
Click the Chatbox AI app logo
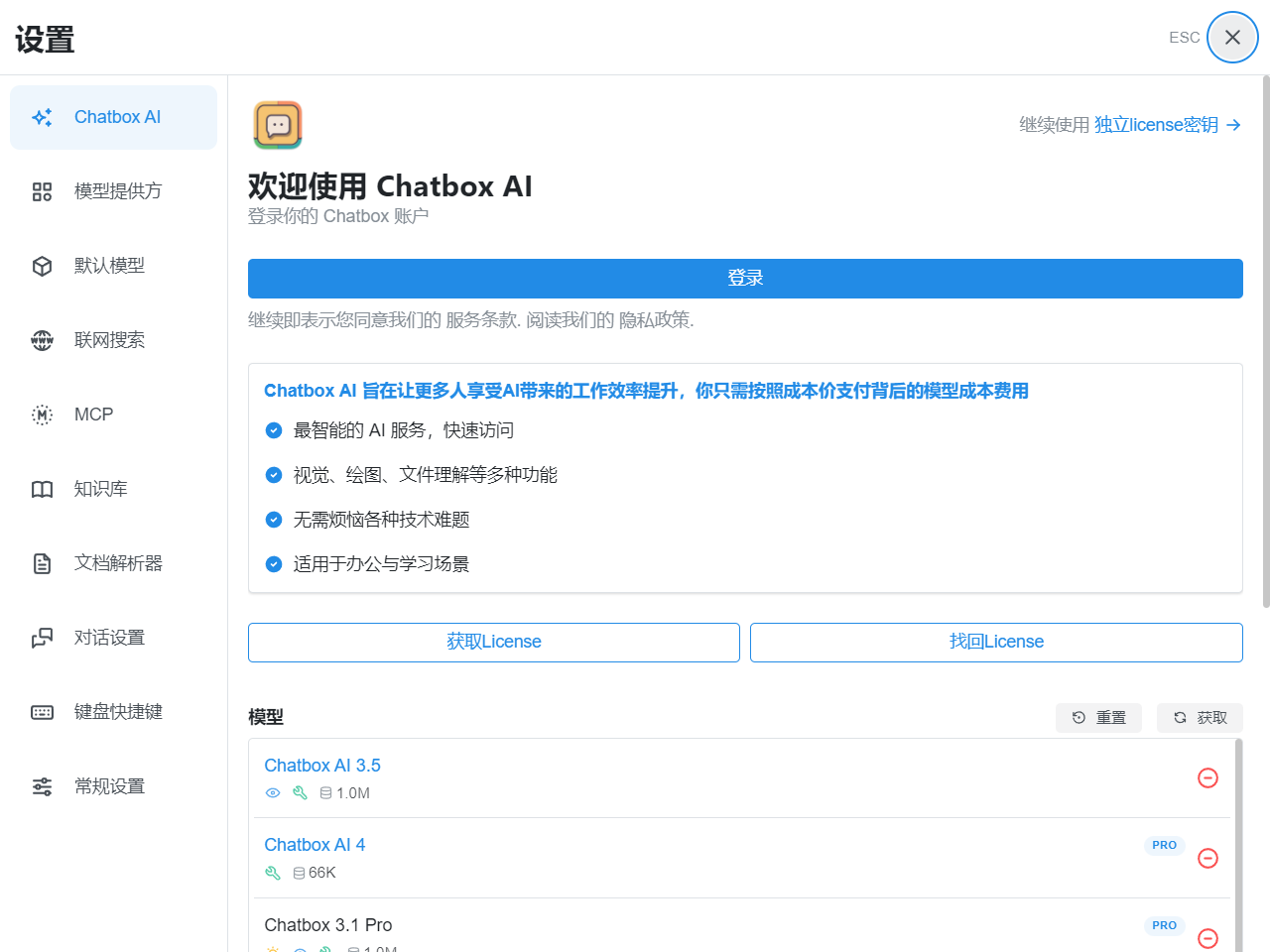pos(278,125)
